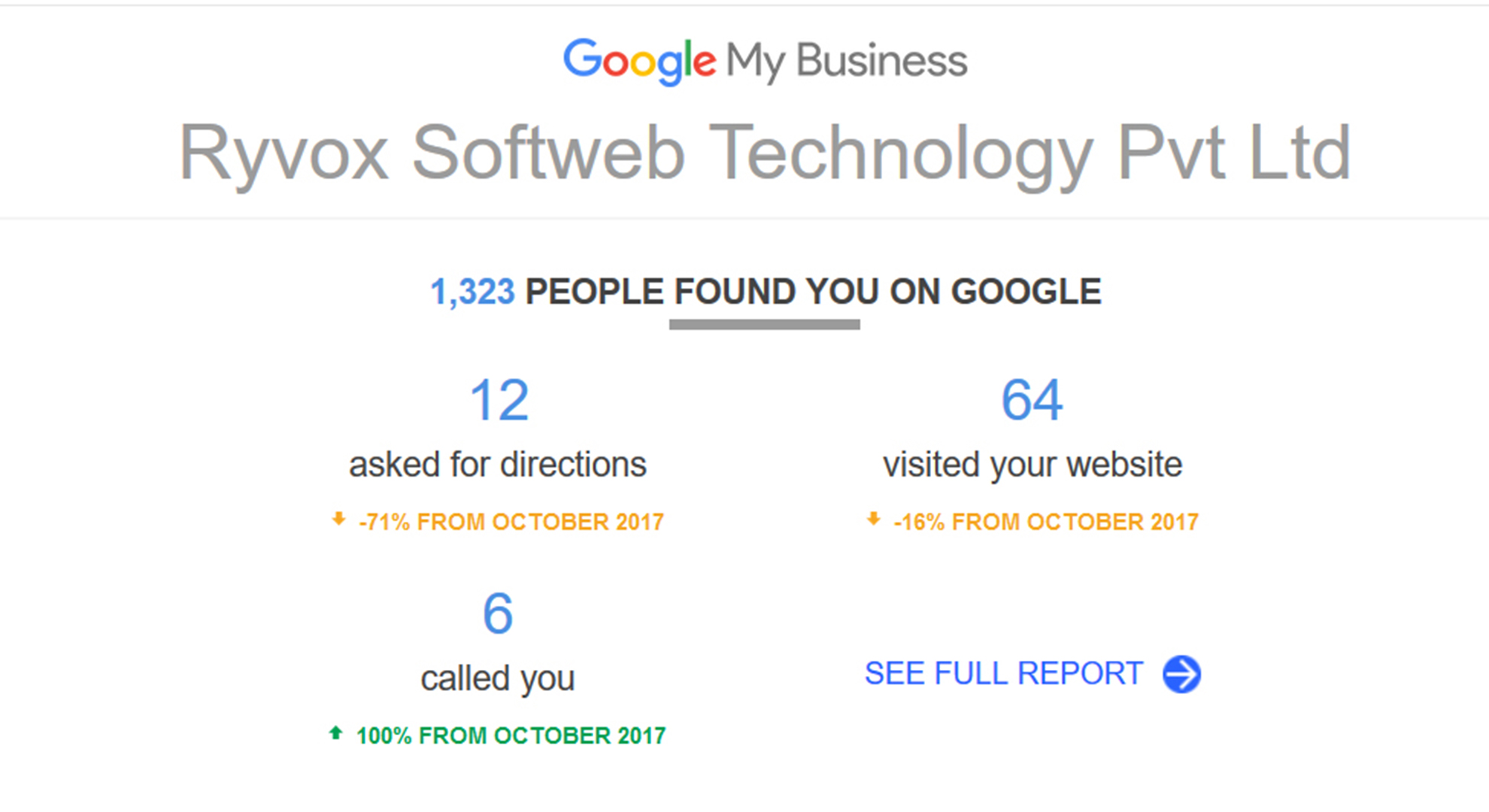Click the green up arrow beside 100%

click(335, 732)
